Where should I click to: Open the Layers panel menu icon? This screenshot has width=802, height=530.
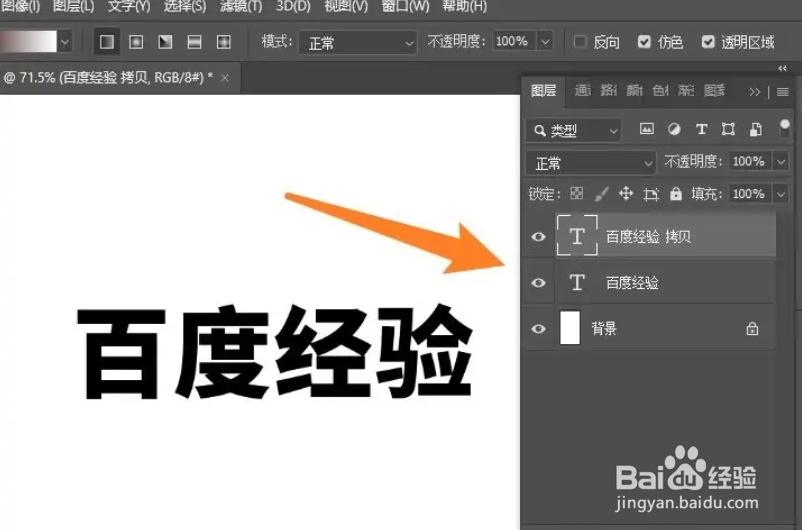(x=783, y=92)
